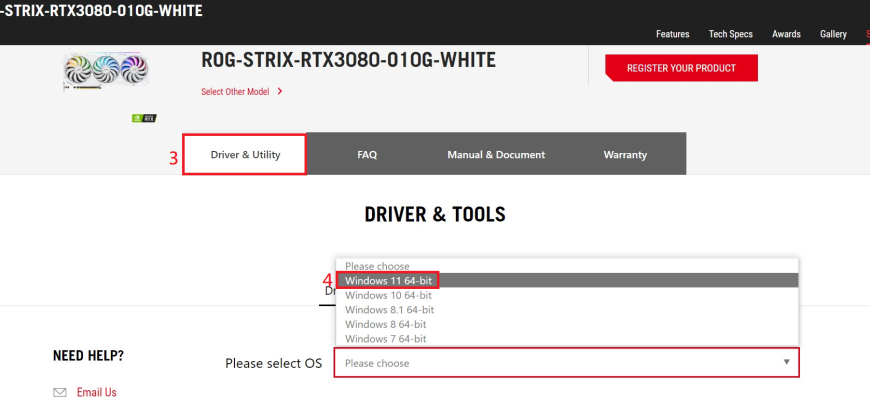
Task: Click the OS select box arrow
Action: (786, 362)
